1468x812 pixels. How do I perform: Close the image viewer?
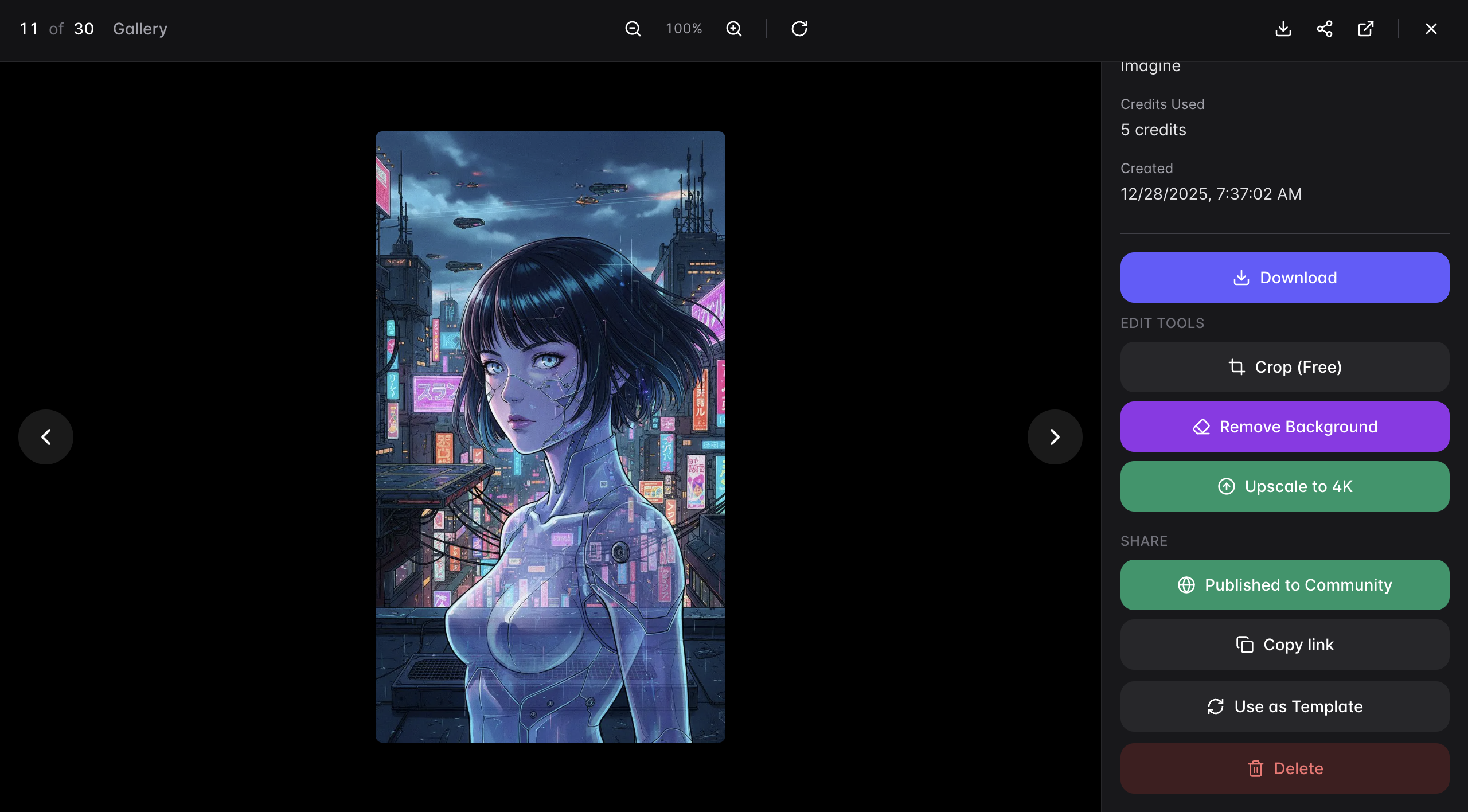(x=1431, y=28)
